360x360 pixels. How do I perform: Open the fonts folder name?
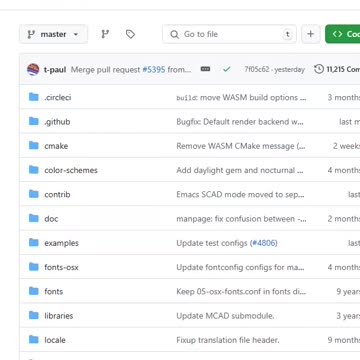[x=54, y=292]
